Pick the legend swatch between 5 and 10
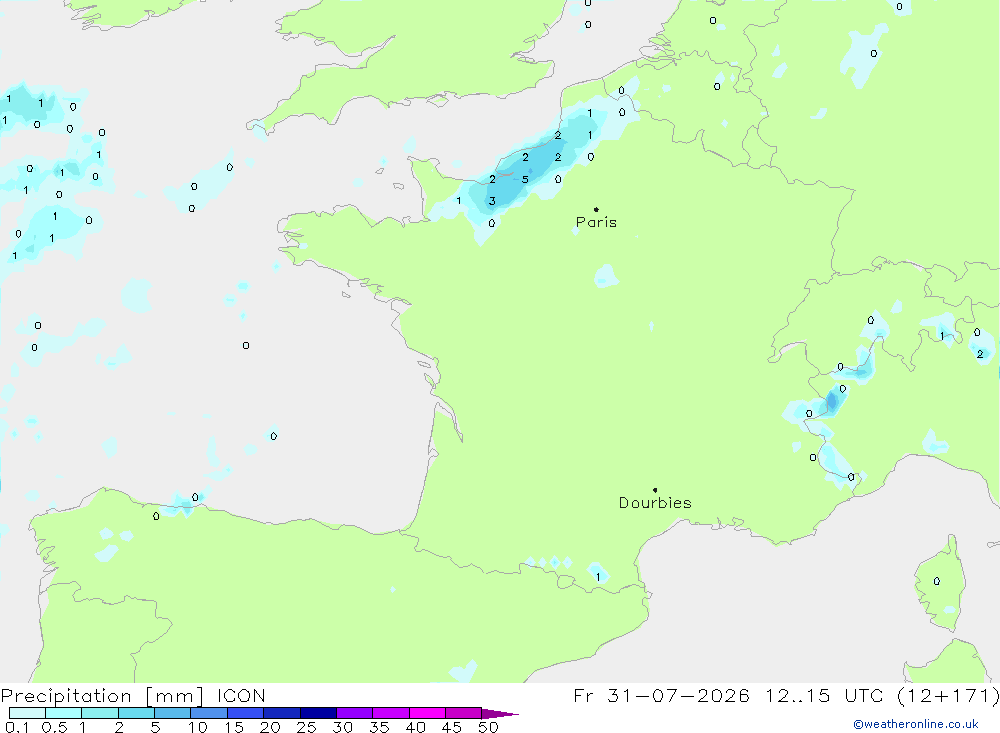The height and width of the screenshot is (733, 1000). [x=172, y=713]
